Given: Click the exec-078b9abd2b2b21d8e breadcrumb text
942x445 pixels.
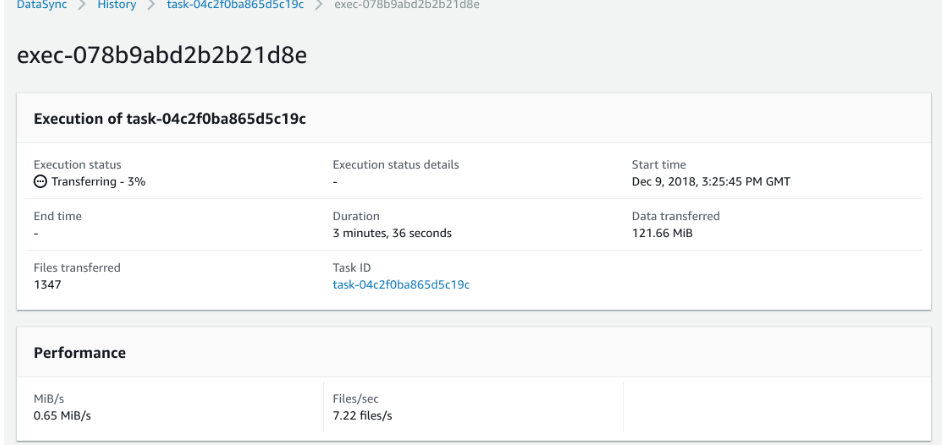Looking at the screenshot, I should (x=407, y=5).
